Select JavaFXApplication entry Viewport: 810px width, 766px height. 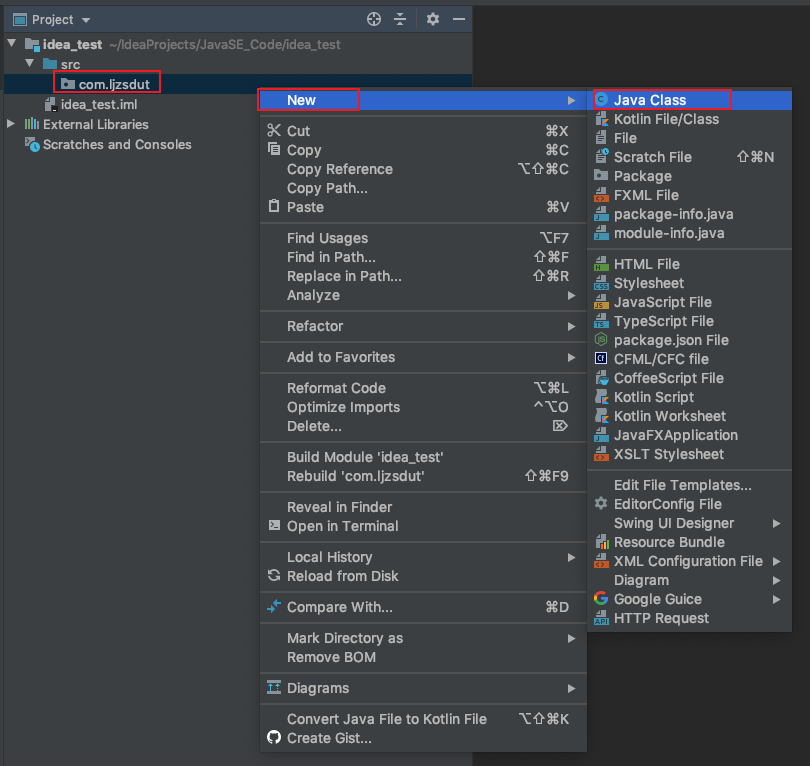(x=690, y=435)
